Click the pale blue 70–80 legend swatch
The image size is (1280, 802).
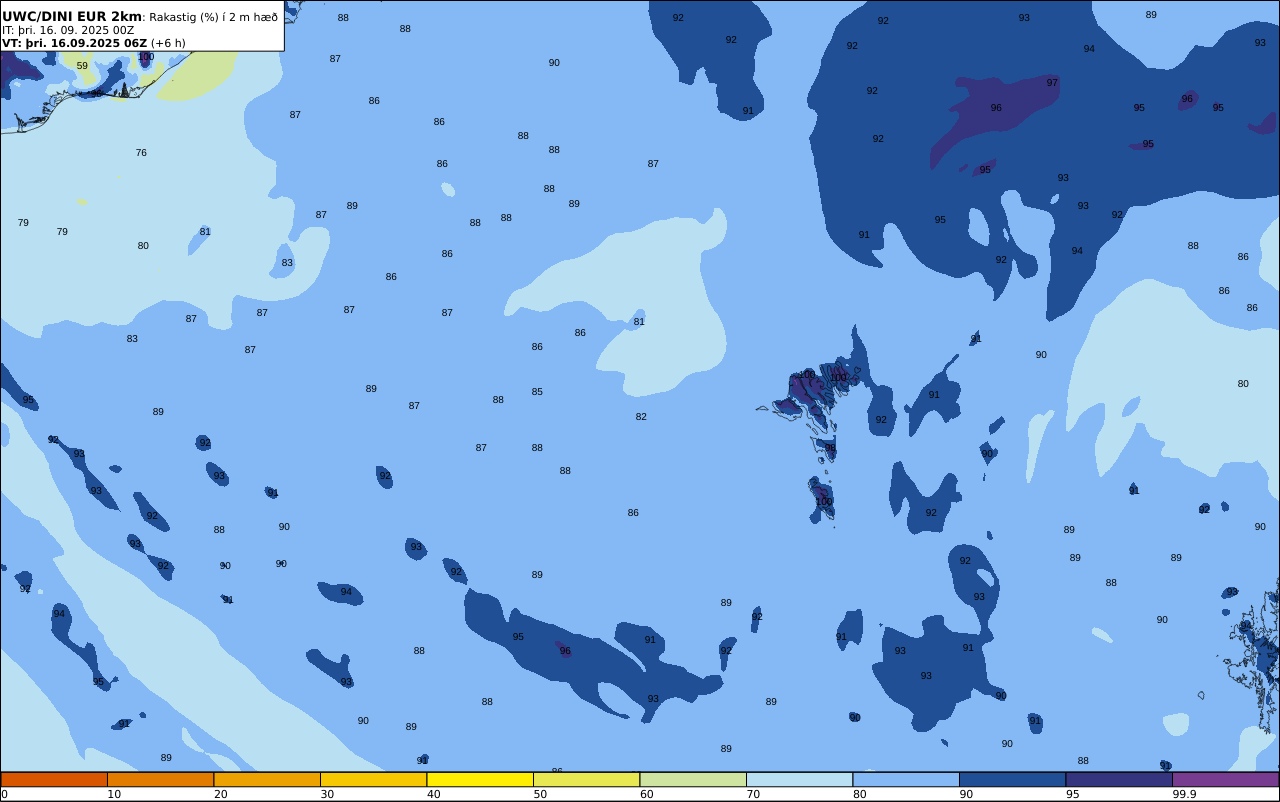799,779
